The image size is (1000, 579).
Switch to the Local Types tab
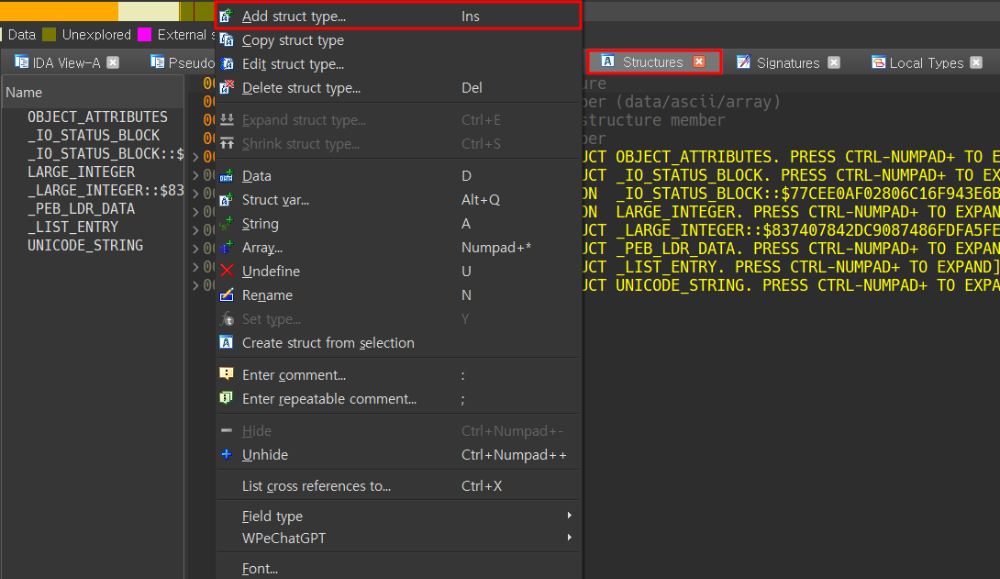click(x=927, y=62)
